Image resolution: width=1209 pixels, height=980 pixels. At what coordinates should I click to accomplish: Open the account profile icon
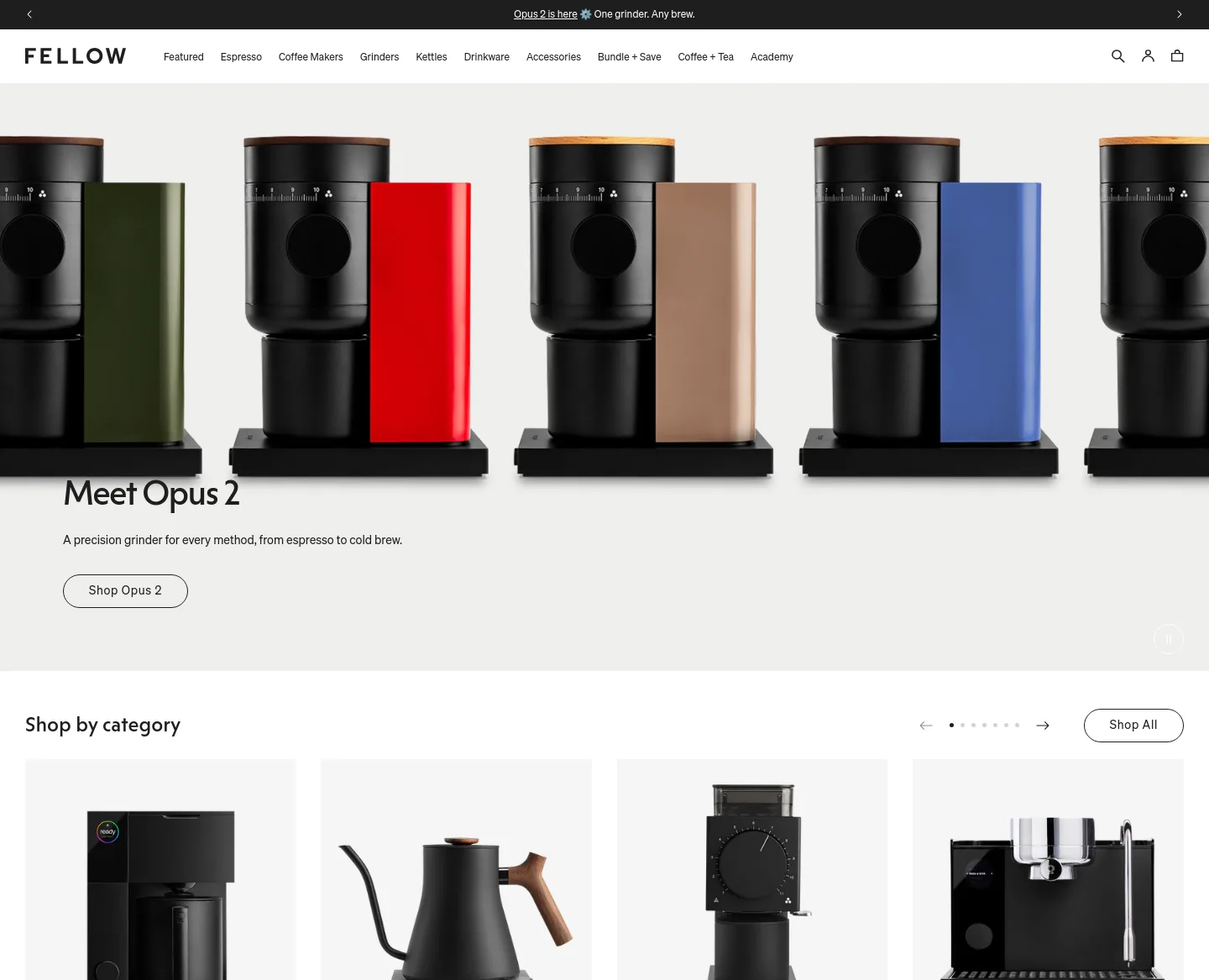pos(1148,56)
